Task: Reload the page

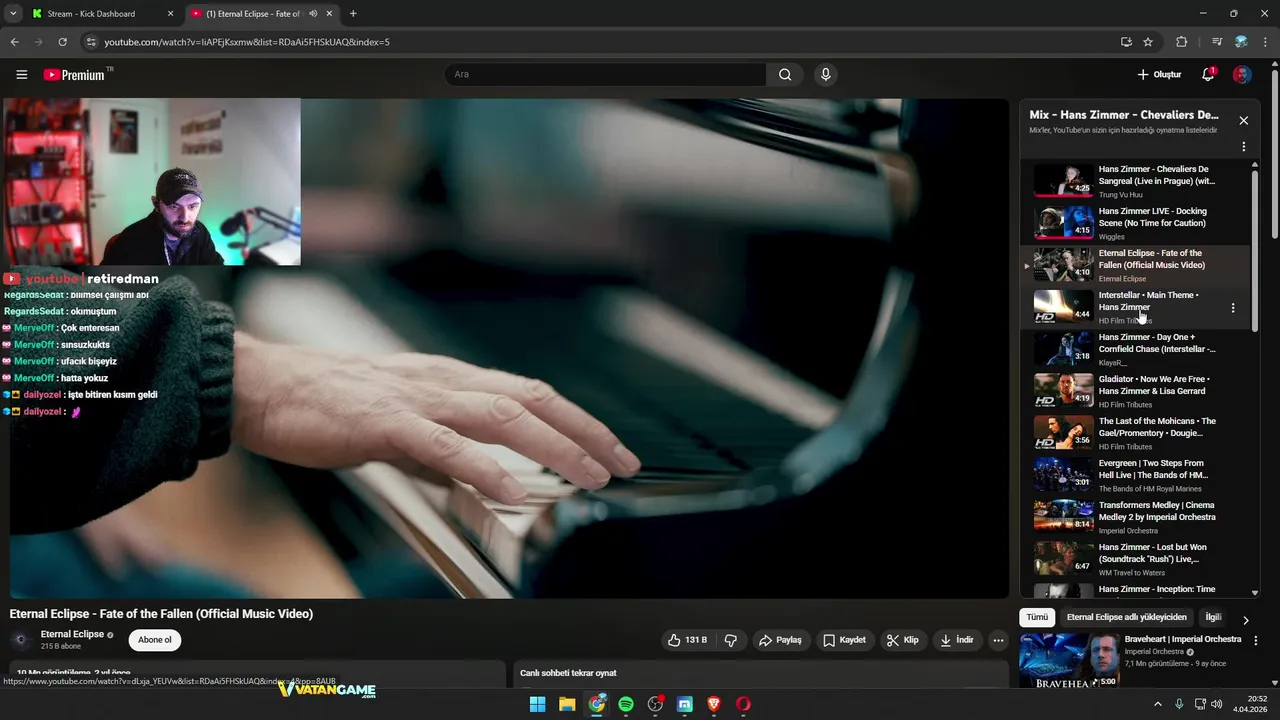Action: tap(62, 42)
